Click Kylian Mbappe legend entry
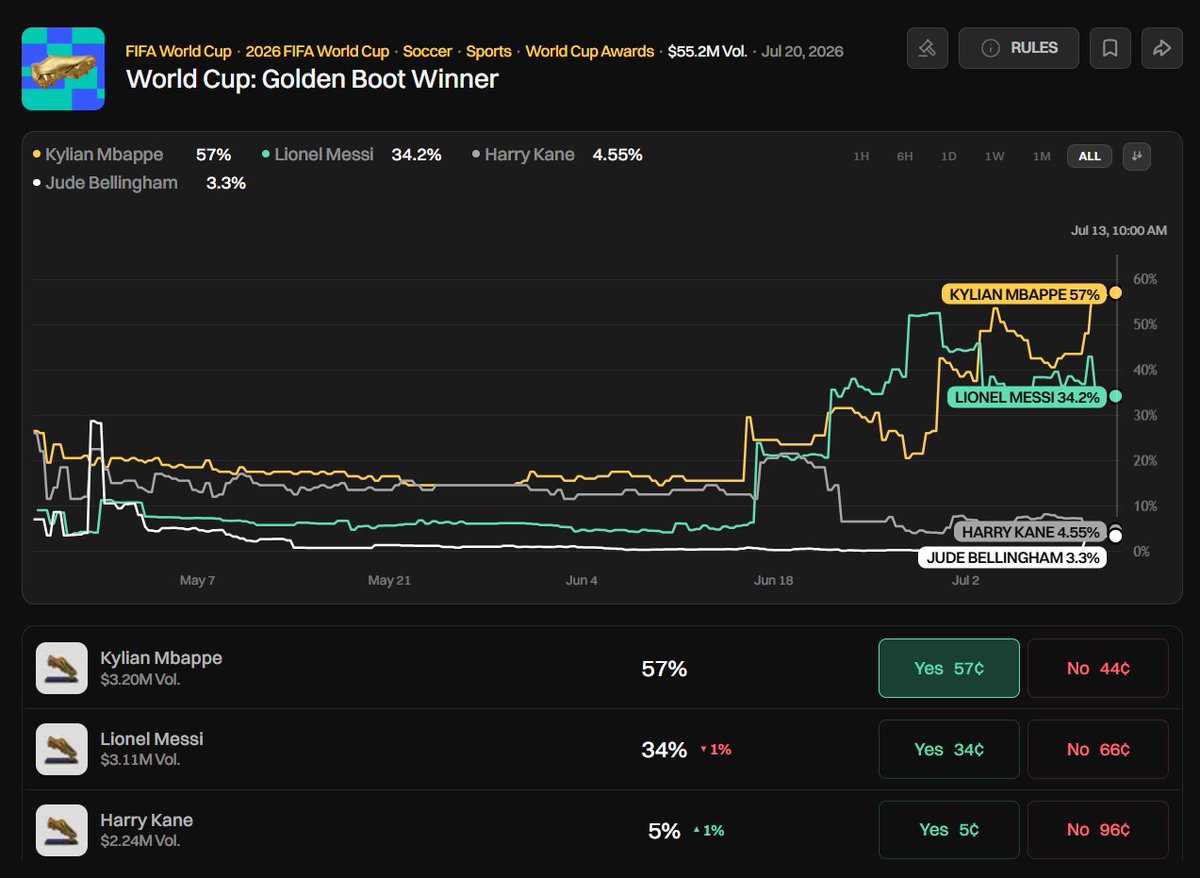The width and height of the screenshot is (1200, 878). coord(132,155)
